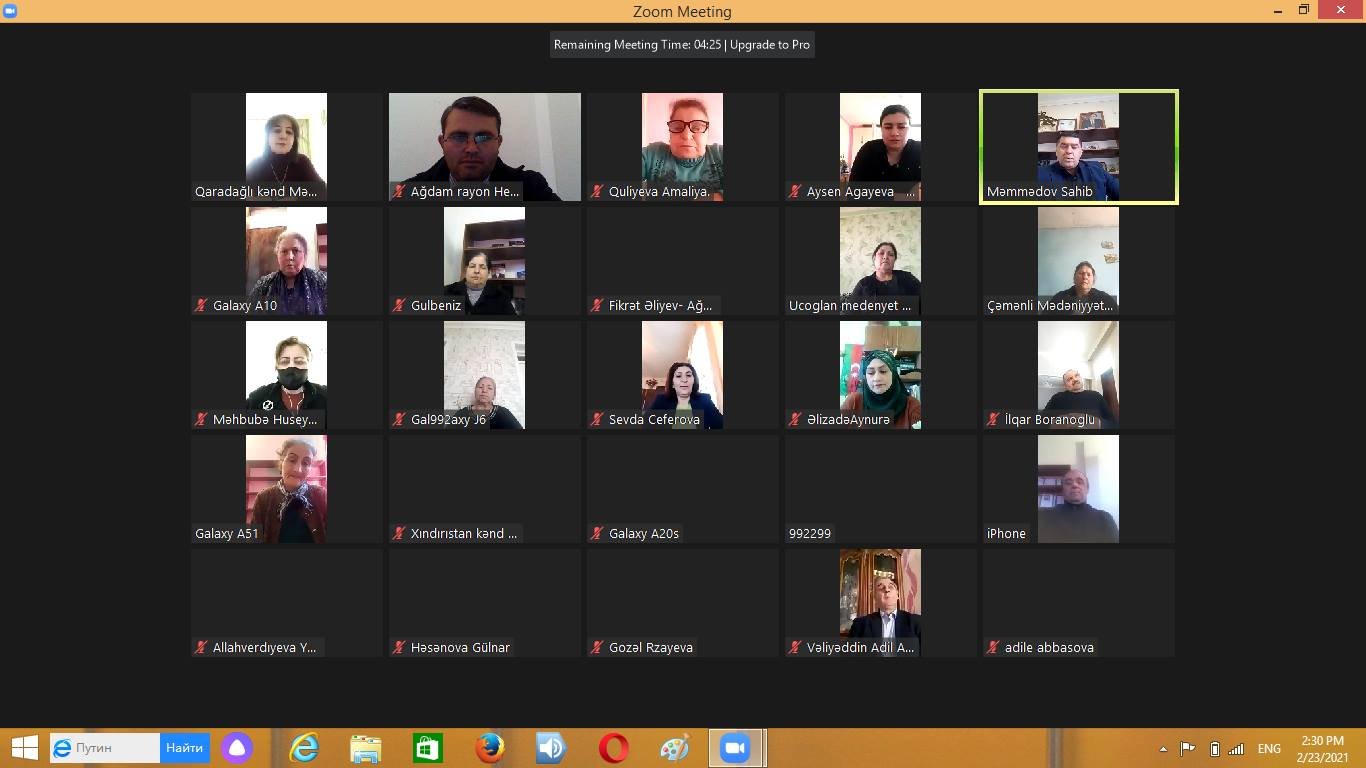
Task: Select Galaxy A10 participant tile
Action: tap(287, 261)
